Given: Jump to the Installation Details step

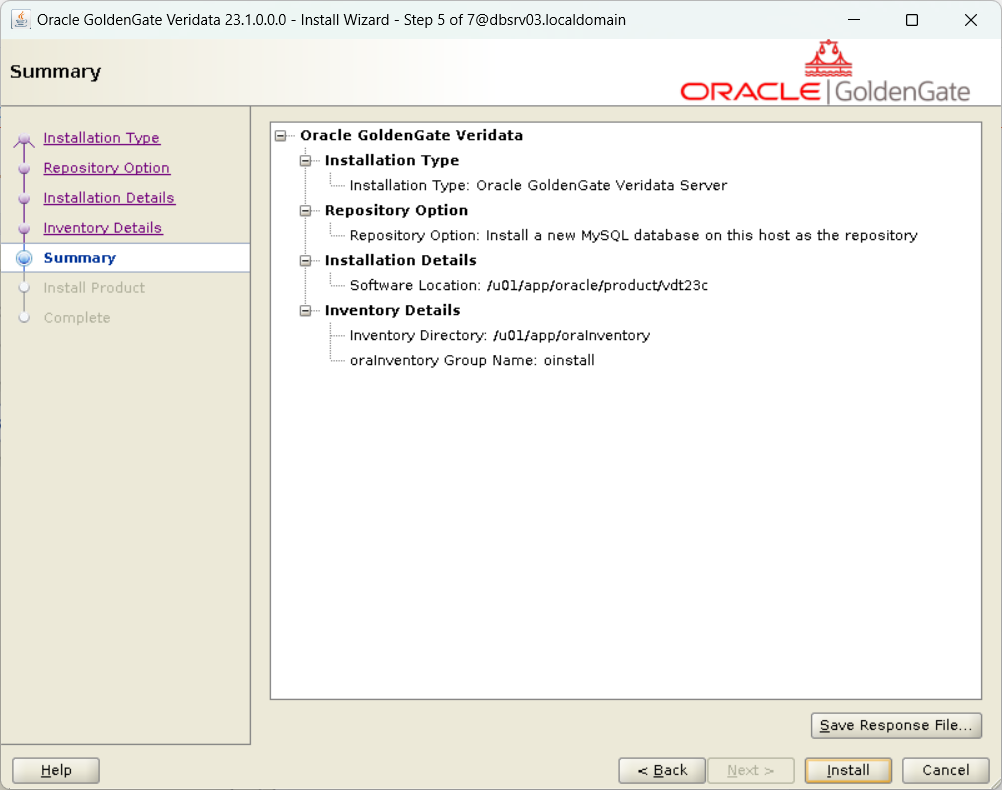Looking at the screenshot, I should coord(109,198).
